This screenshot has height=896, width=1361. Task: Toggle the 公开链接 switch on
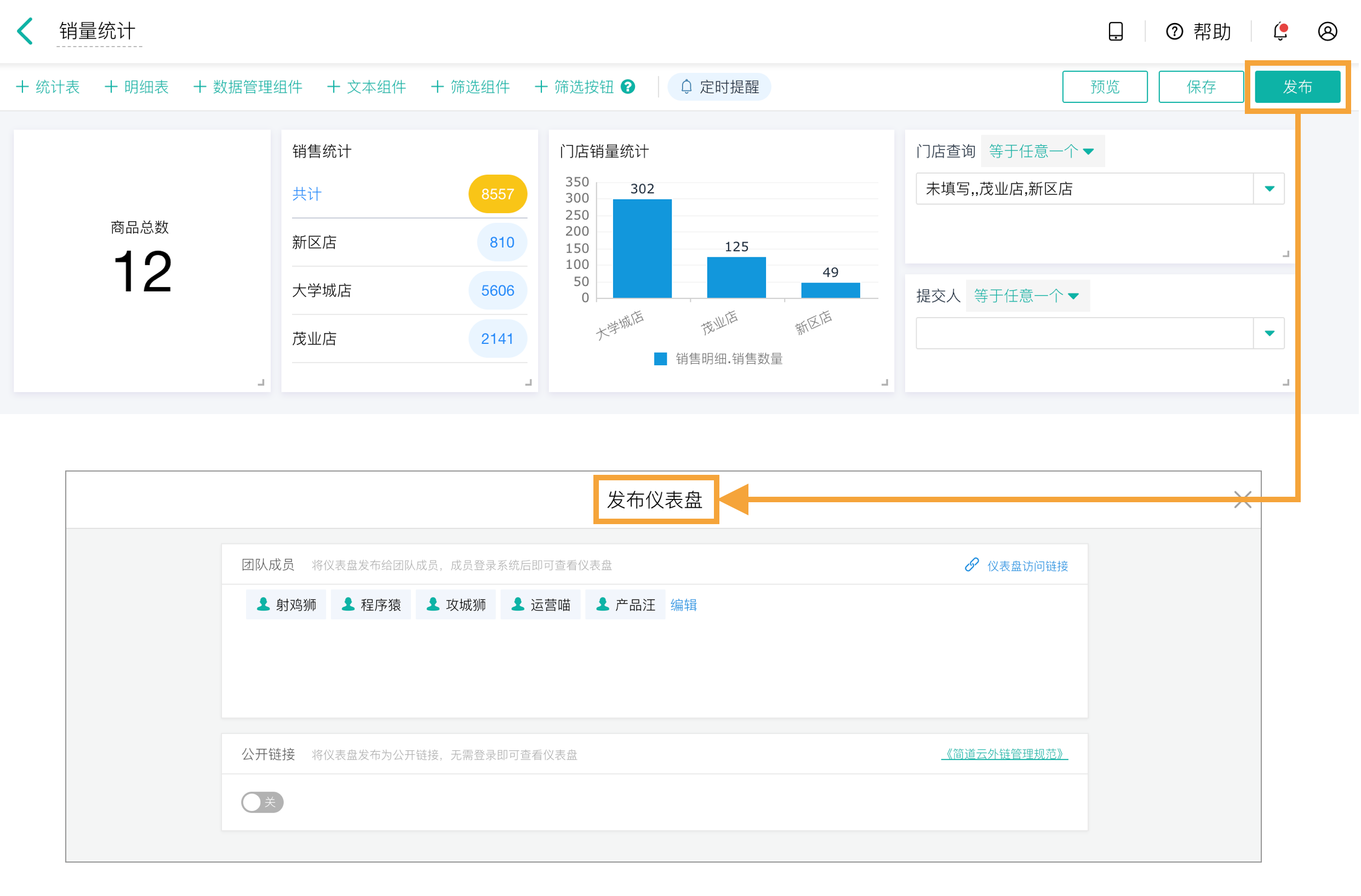262,803
